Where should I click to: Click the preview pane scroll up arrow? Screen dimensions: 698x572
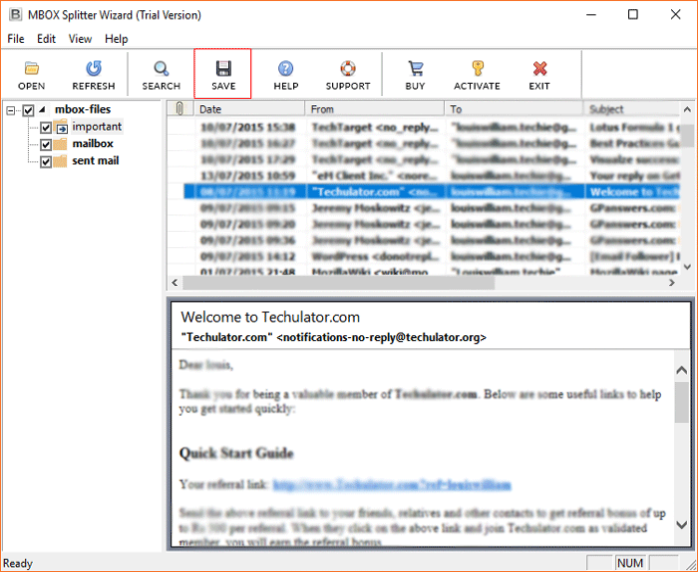tap(682, 370)
